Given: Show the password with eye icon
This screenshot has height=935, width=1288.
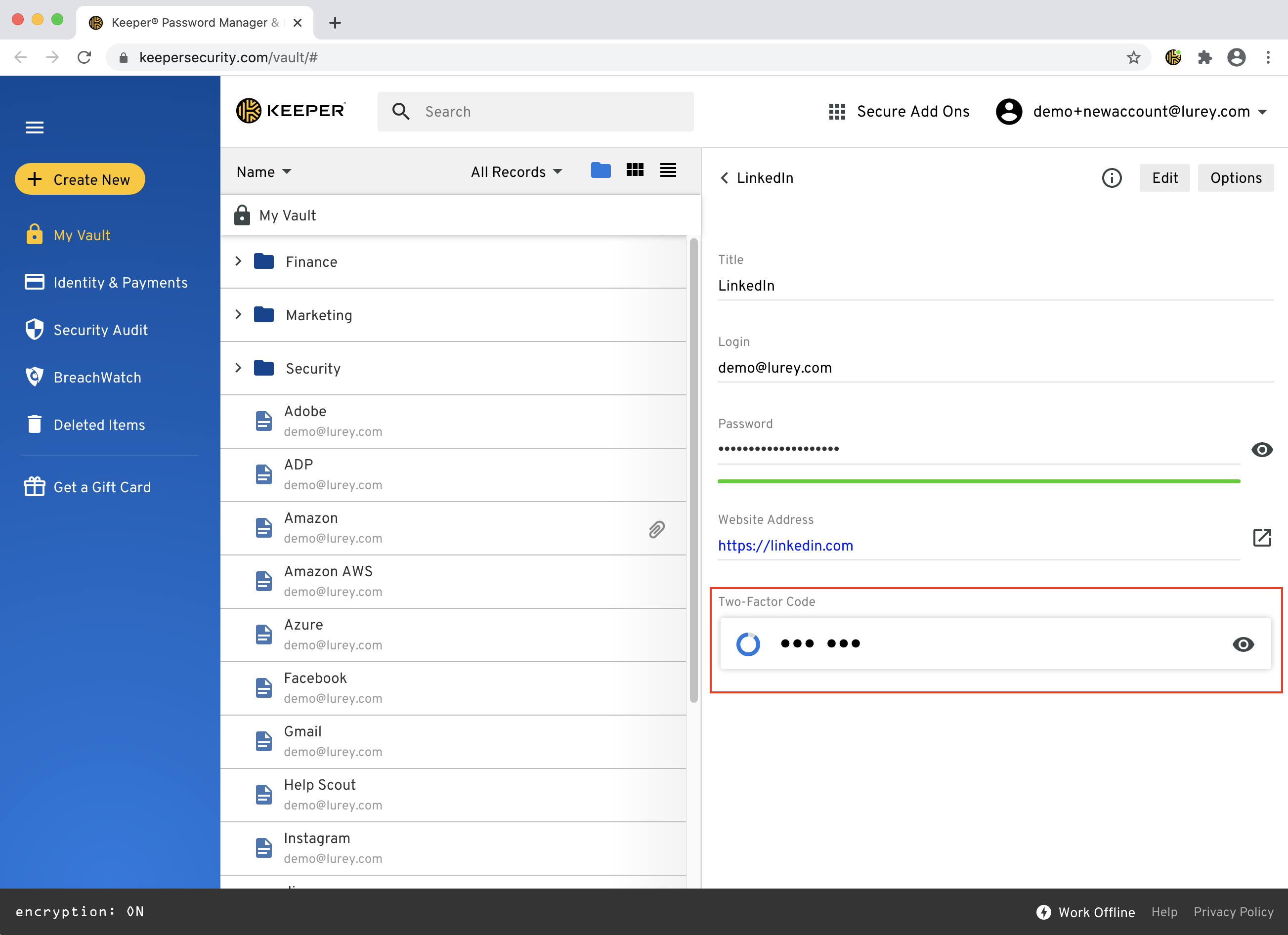Looking at the screenshot, I should [1261, 450].
